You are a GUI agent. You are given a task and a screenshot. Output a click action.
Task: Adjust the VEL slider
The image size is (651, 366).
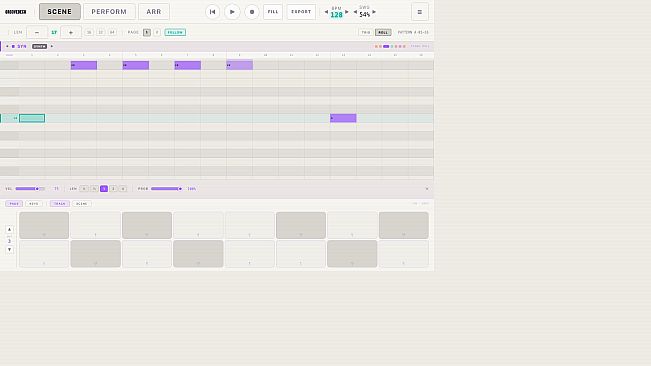point(30,189)
